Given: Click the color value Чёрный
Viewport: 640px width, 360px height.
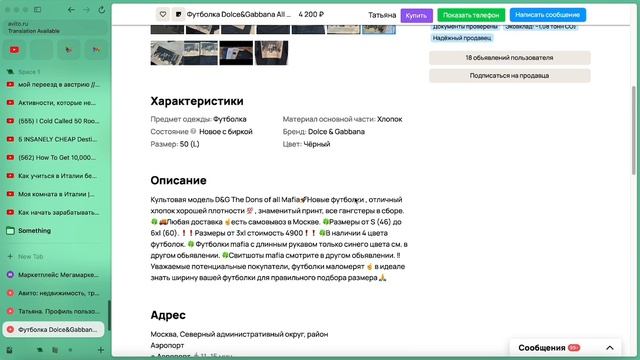Looking at the screenshot, I should coord(317,144).
